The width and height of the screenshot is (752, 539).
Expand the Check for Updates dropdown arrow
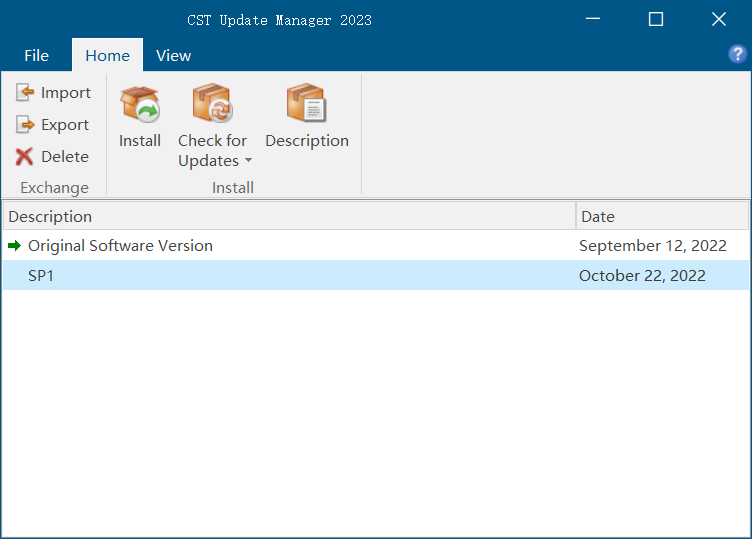(248, 160)
